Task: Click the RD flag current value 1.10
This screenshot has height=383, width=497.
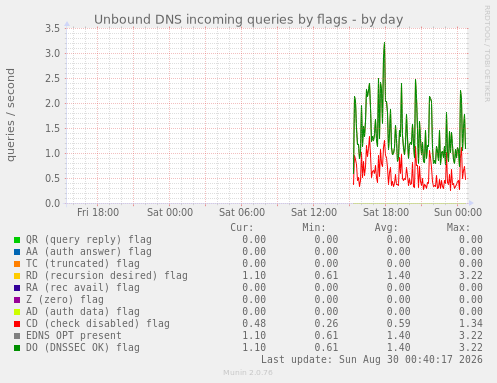Action: [x=254, y=276]
